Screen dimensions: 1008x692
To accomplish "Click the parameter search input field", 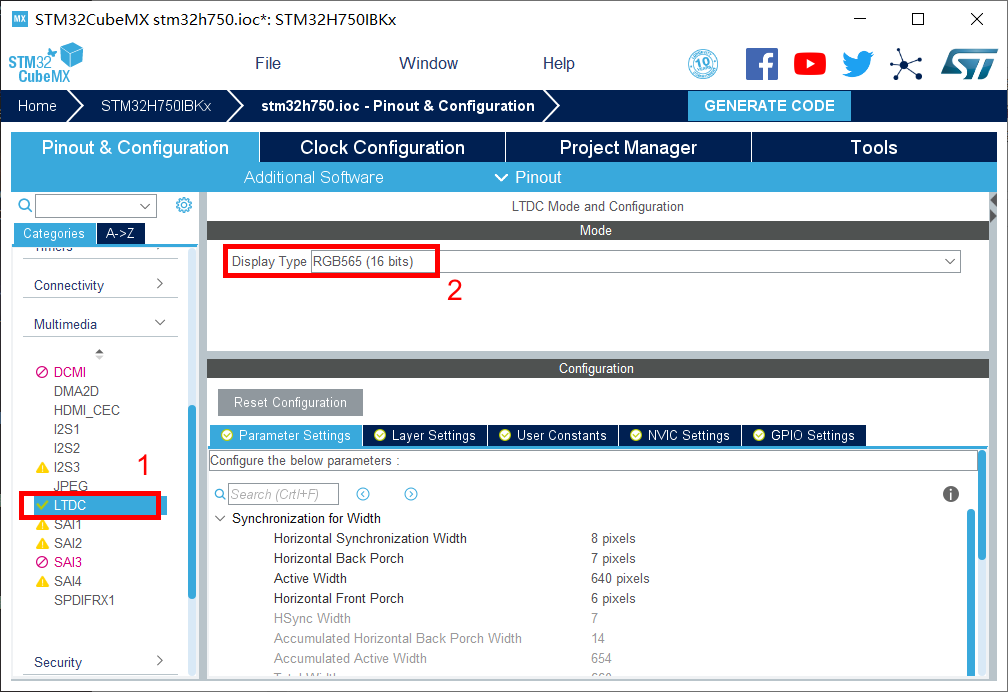I will coord(283,494).
